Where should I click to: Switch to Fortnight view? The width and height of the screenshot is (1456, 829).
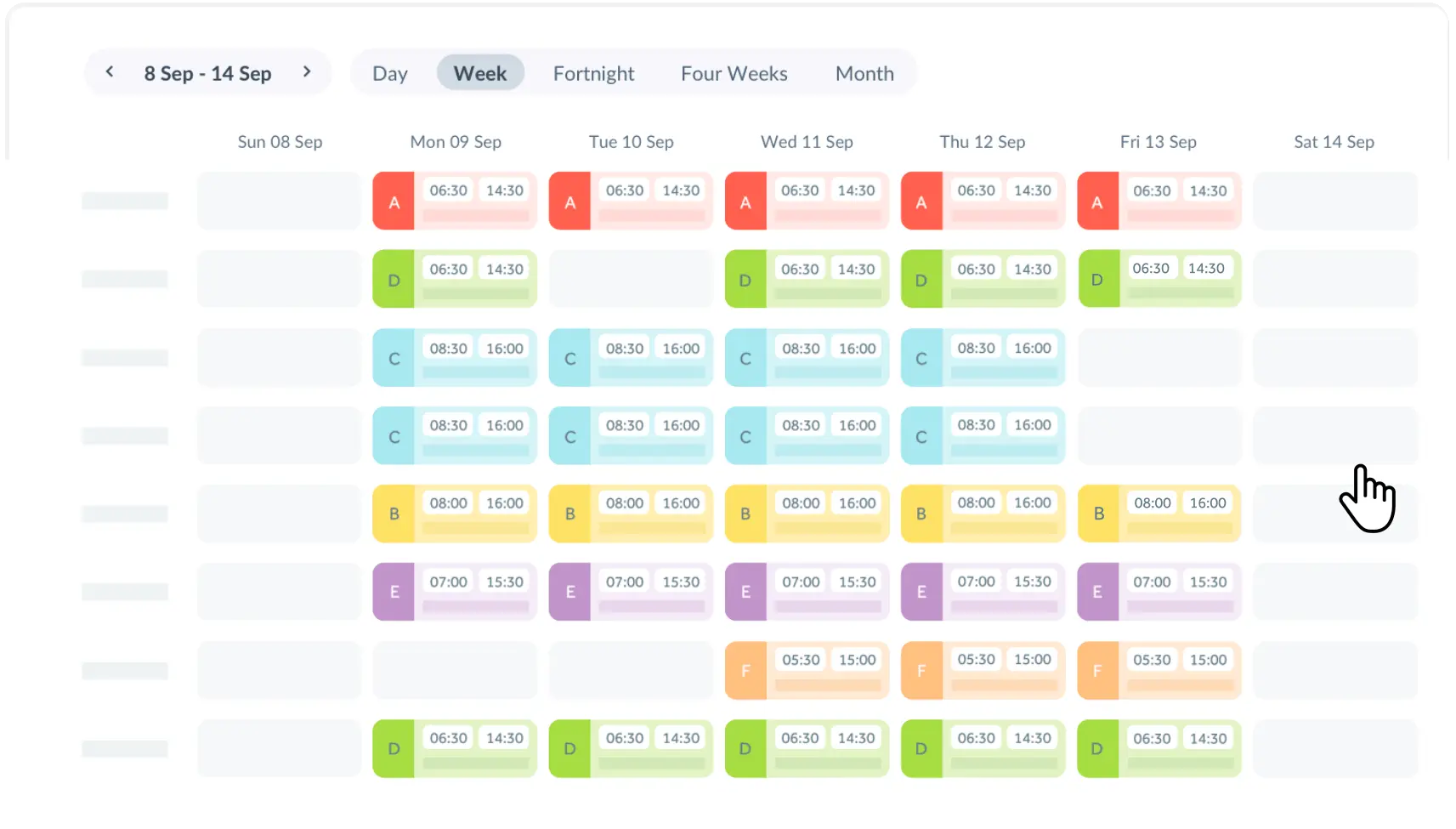click(593, 74)
